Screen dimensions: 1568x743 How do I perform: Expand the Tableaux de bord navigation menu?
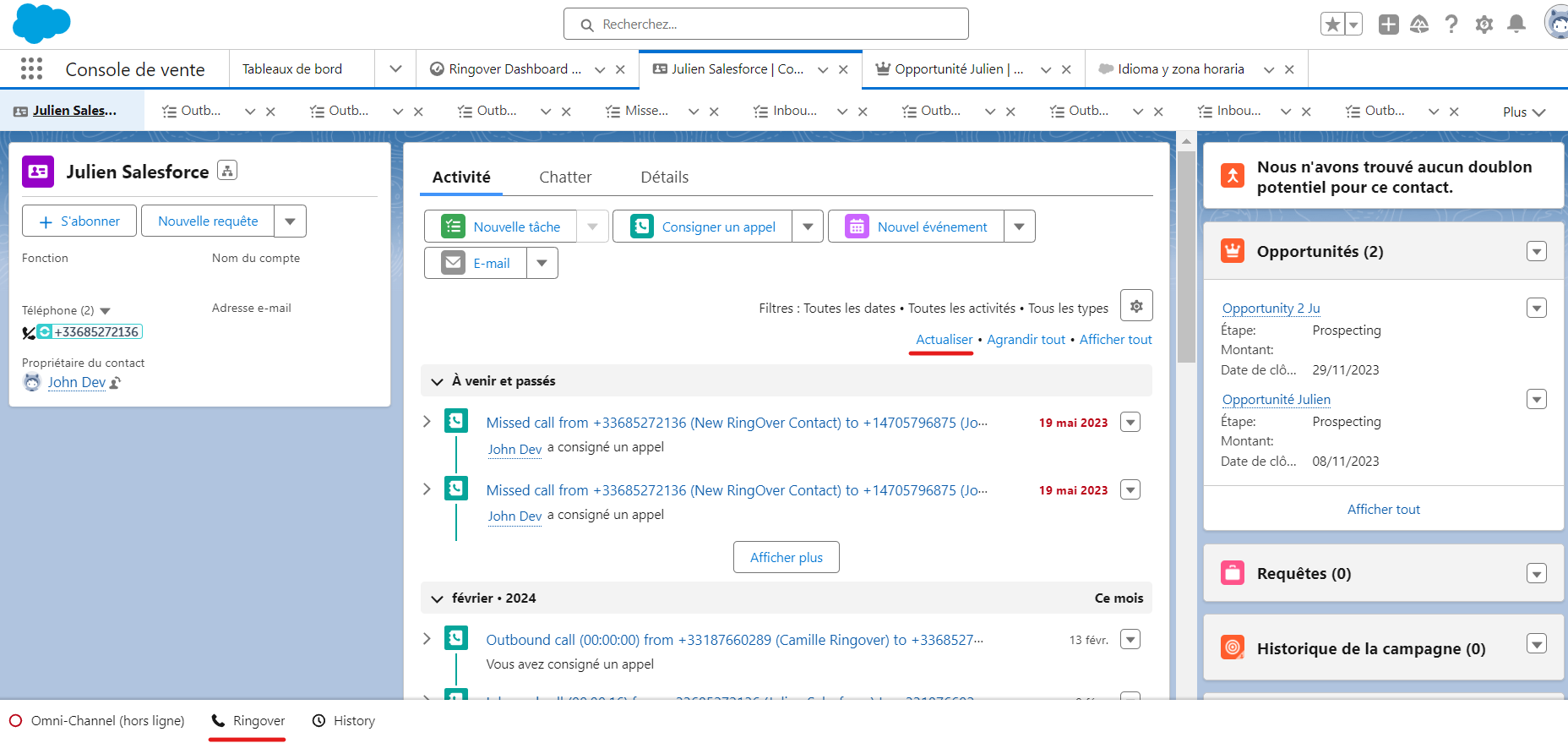(x=395, y=69)
